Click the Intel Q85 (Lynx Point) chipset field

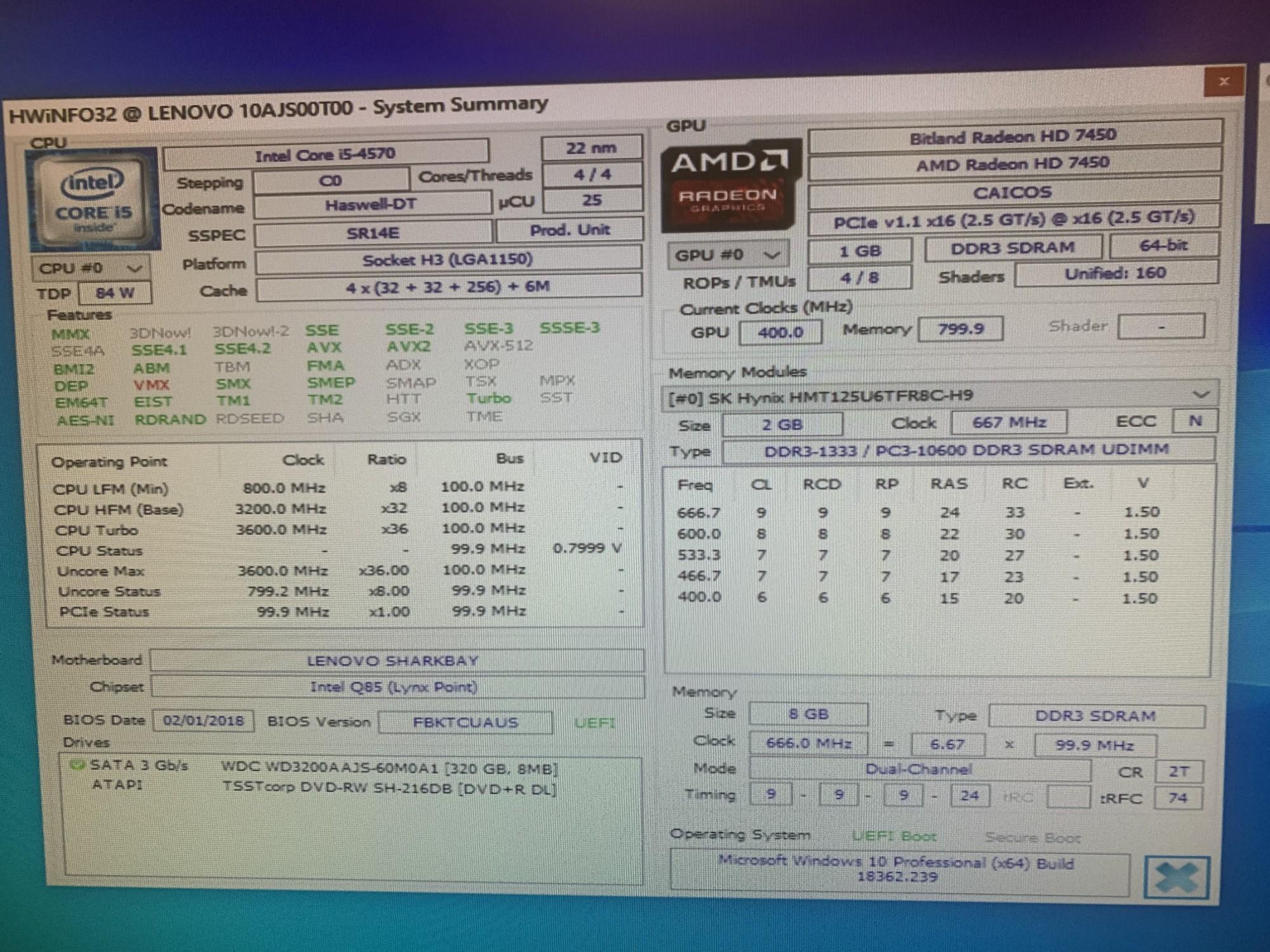(398, 687)
